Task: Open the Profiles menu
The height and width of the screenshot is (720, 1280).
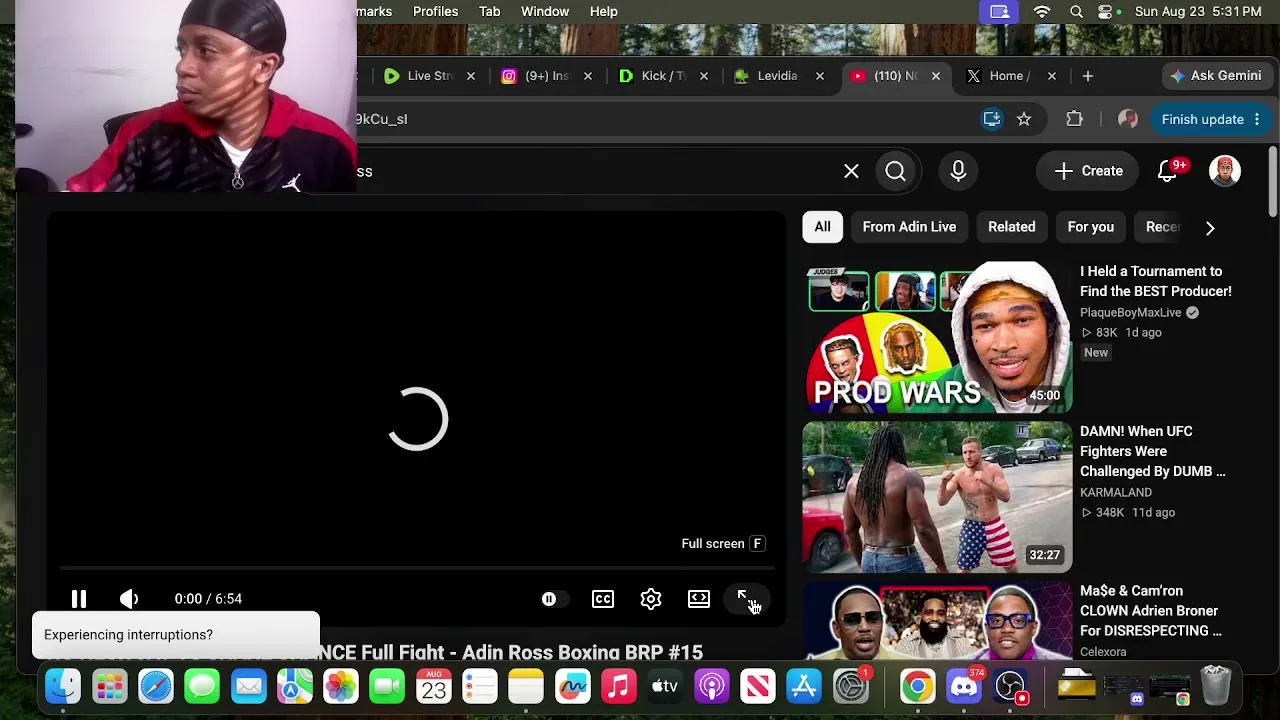Action: click(436, 11)
